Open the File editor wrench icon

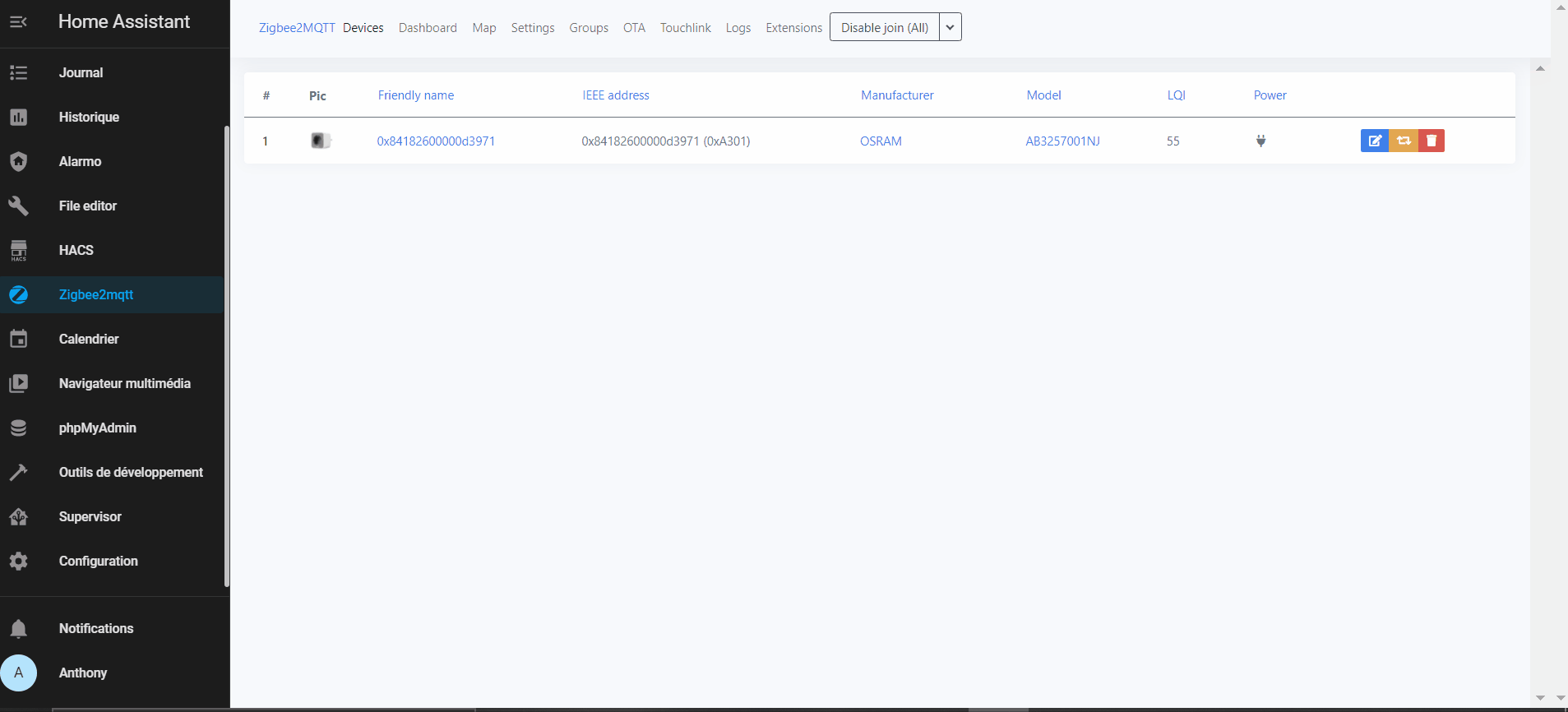click(18, 206)
